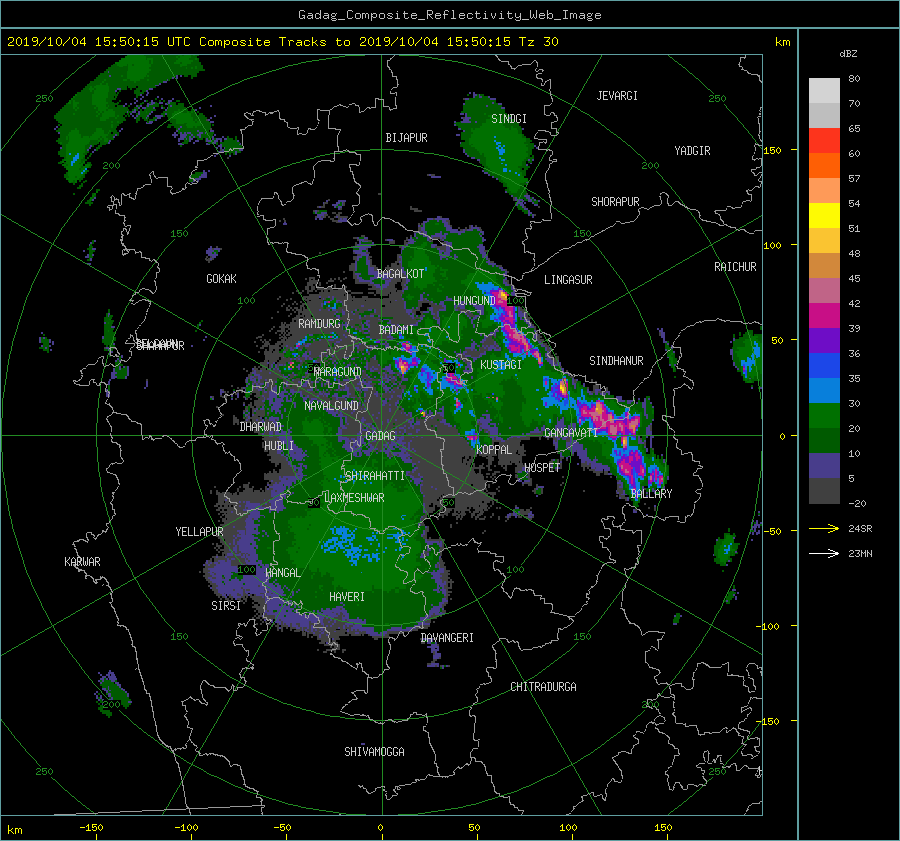Click the BALLARY city label
The width and height of the screenshot is (900, 841).
(651, 494)
